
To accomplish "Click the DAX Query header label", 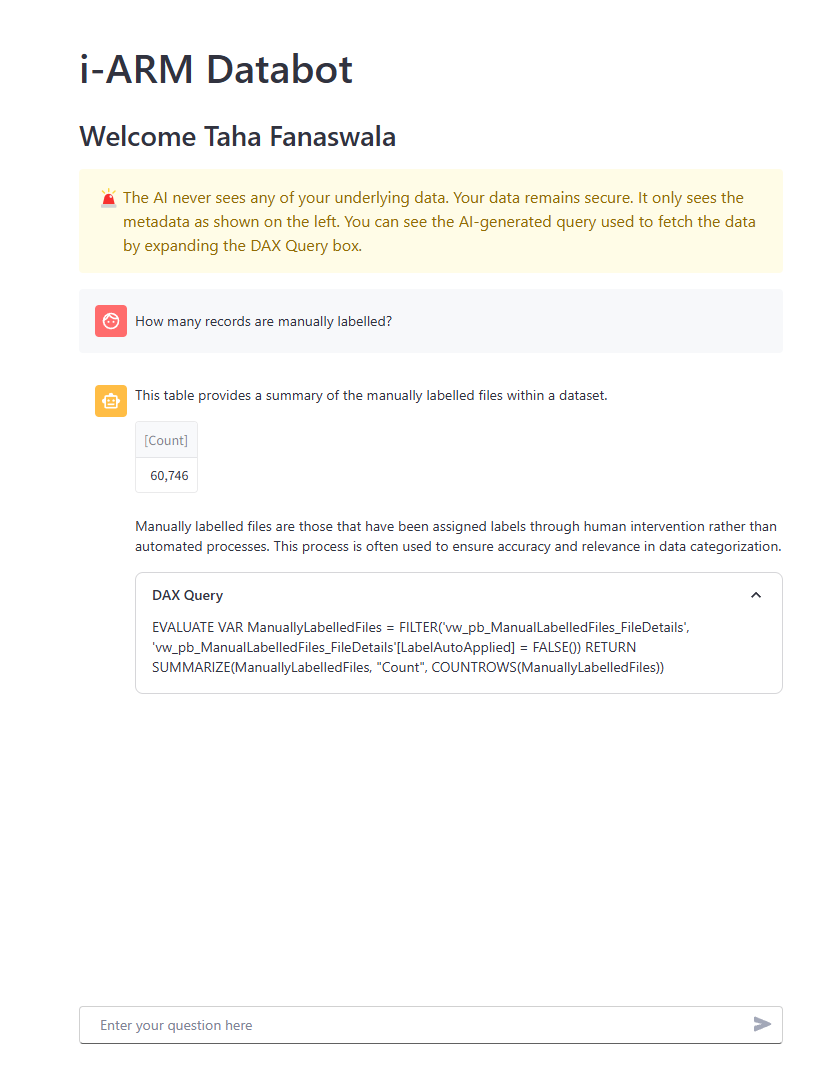I will (188, 595).
